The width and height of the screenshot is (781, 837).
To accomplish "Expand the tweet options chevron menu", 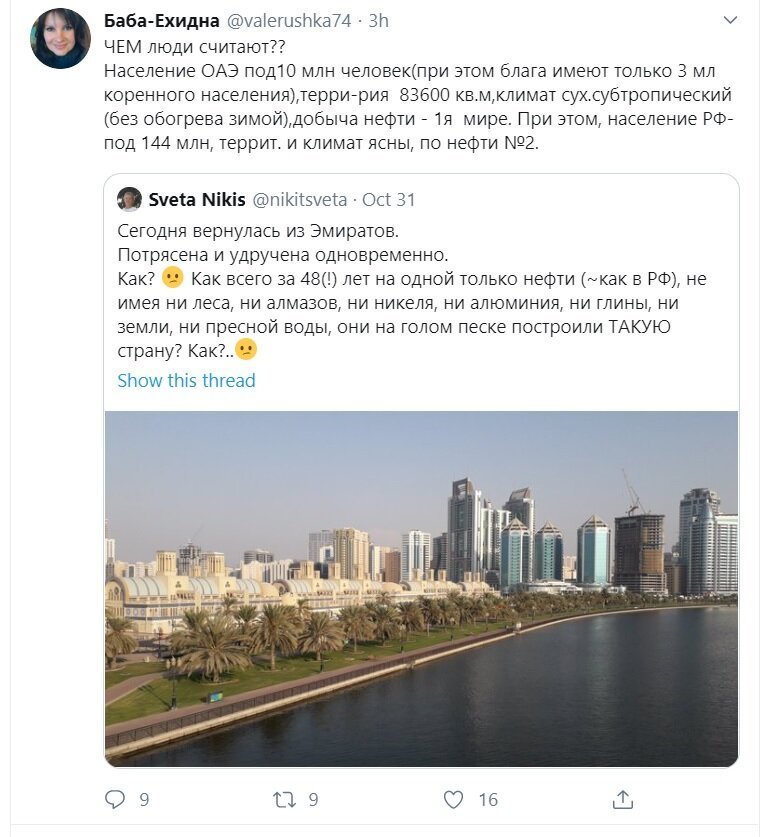I will [x=730, y=20].
